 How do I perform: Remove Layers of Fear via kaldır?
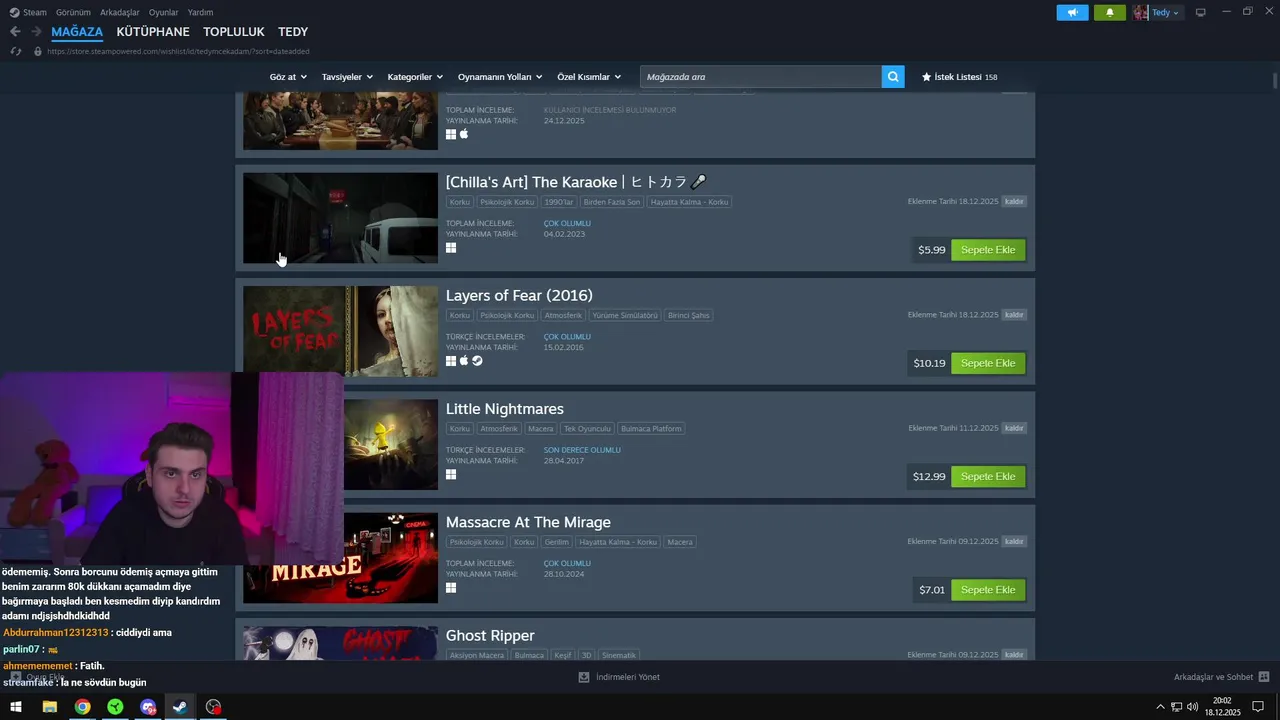(x=1014, y=314)
